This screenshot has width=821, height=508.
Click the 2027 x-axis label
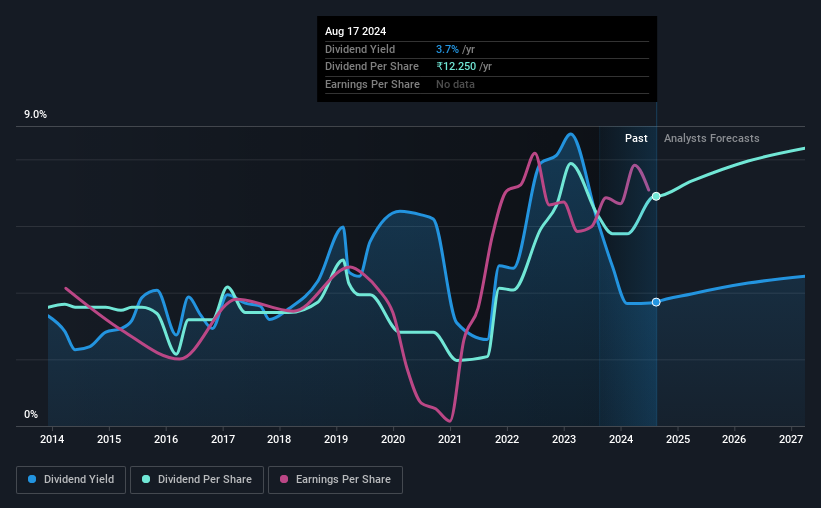click(791, 439)
